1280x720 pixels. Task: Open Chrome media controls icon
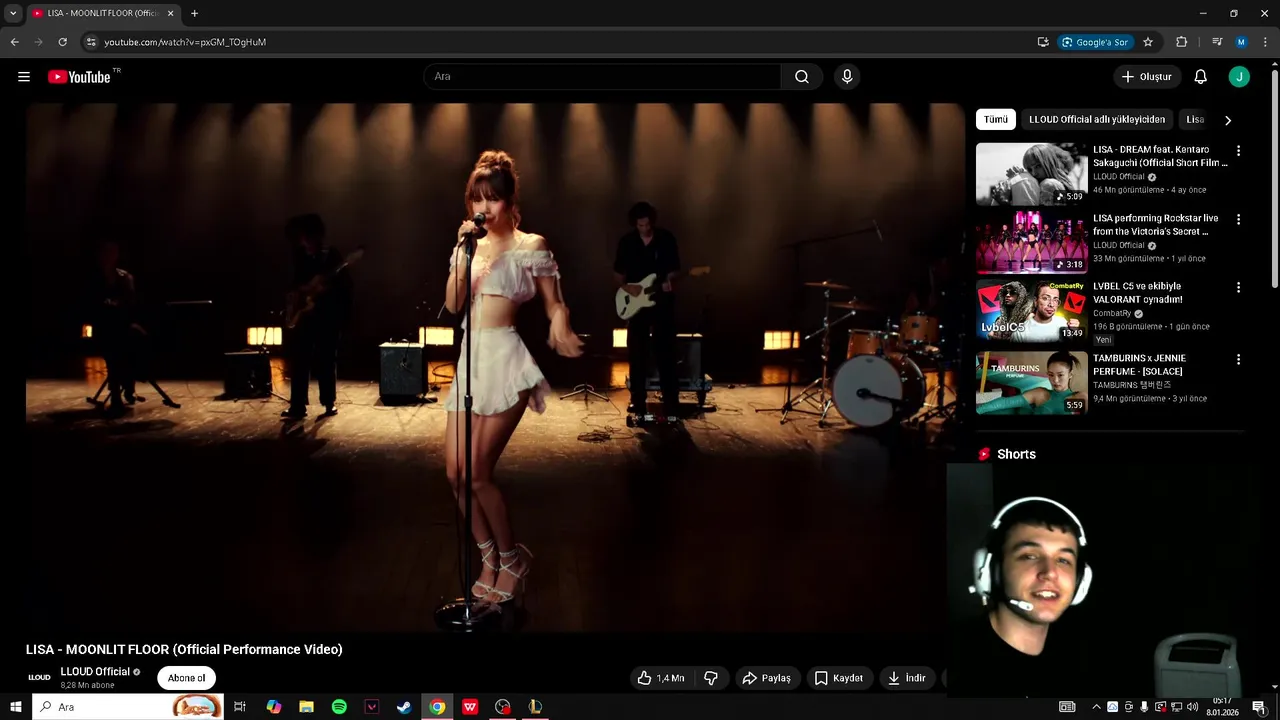pyautogui.click(x=1217, y=42)
